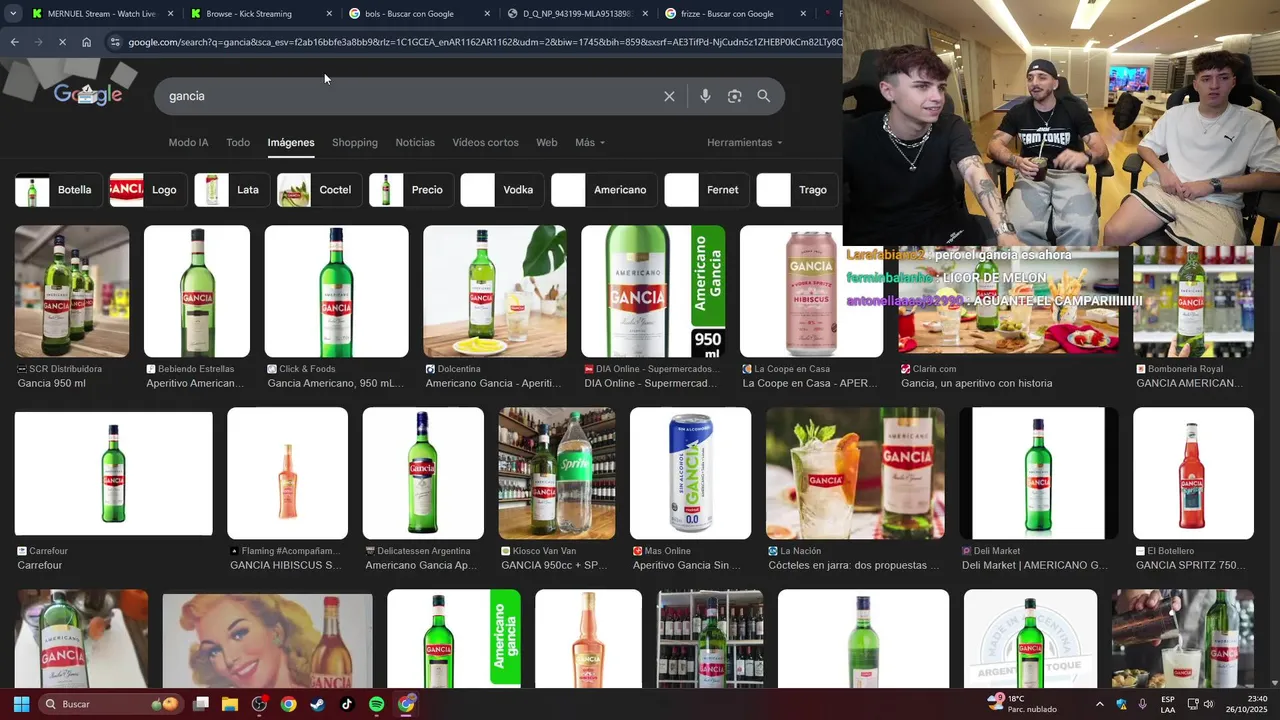Close the Browse - Kick Streaming tab
Screen dimensions: 1280x720
click(329, 14)
